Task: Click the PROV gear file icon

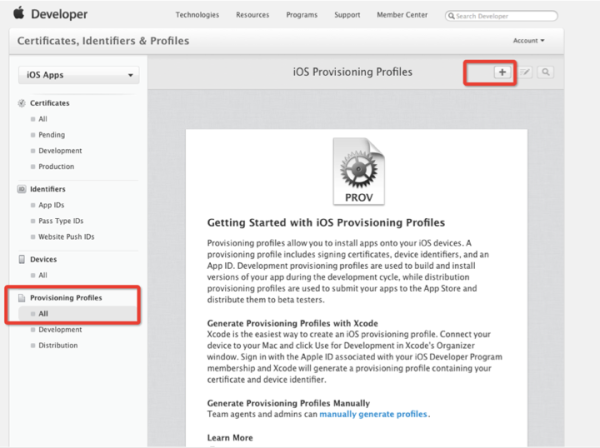Action: click(x=359, y=171)
